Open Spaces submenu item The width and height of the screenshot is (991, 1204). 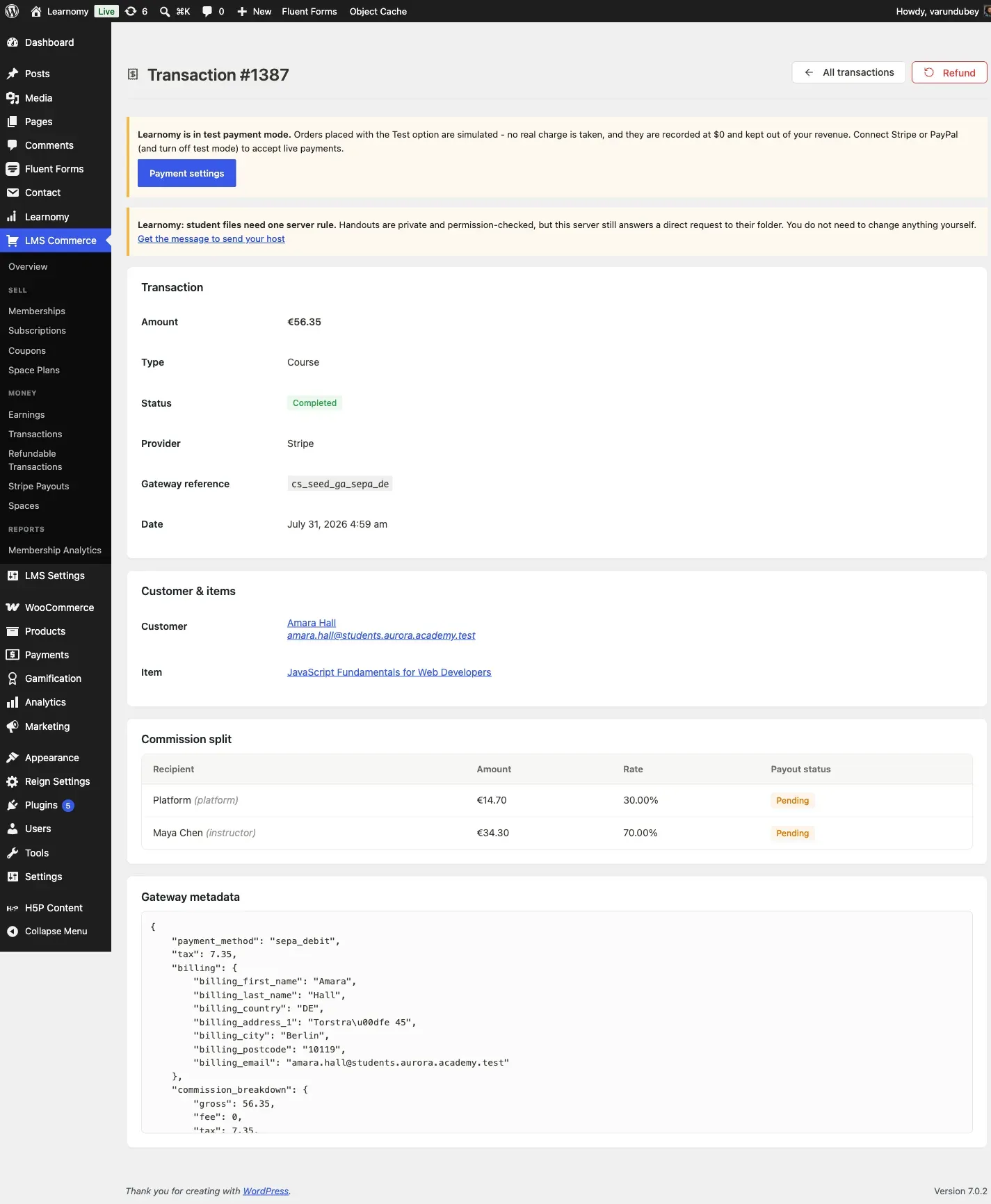(24, 506)
